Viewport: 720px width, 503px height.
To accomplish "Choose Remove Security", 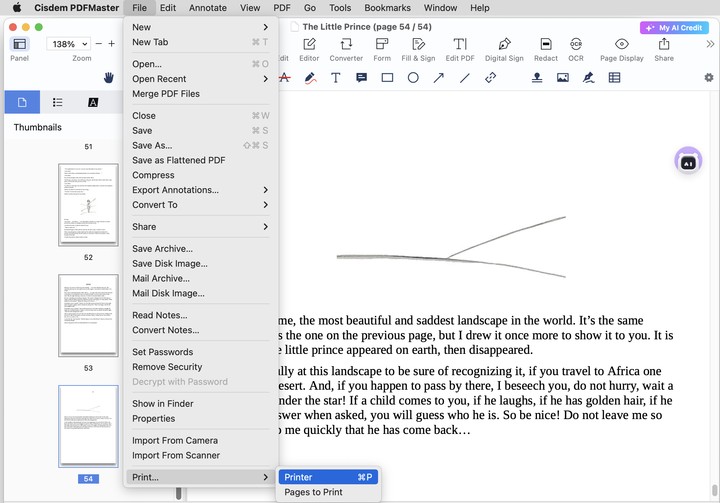I will (201, 367).
